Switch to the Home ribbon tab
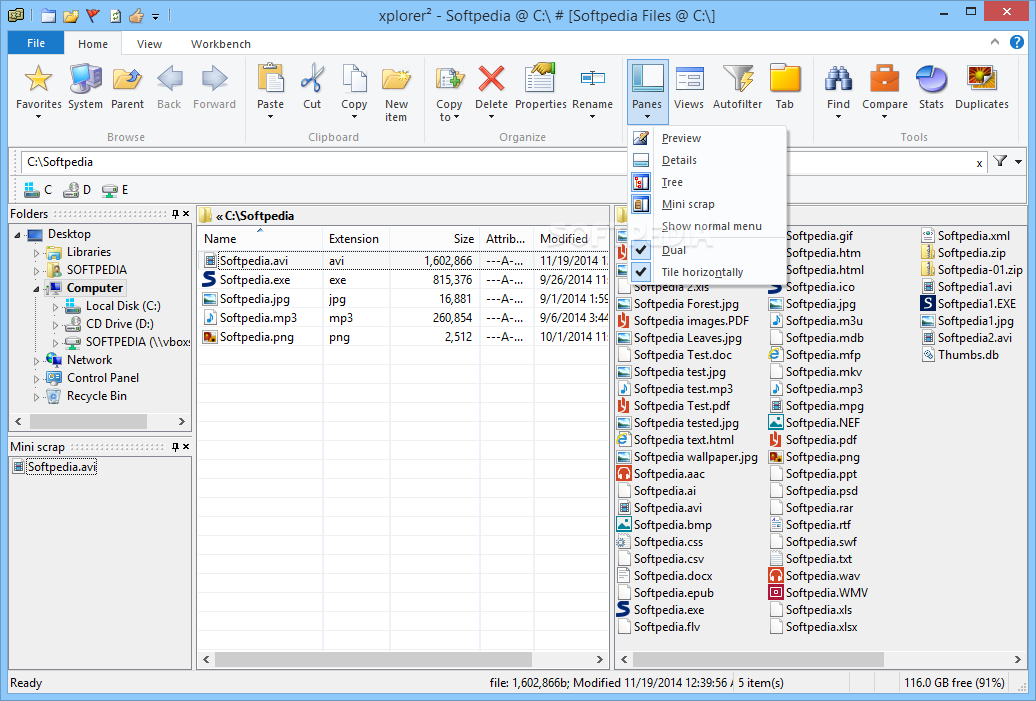Viewport: 1036px width, 701px height. (92, 44)
